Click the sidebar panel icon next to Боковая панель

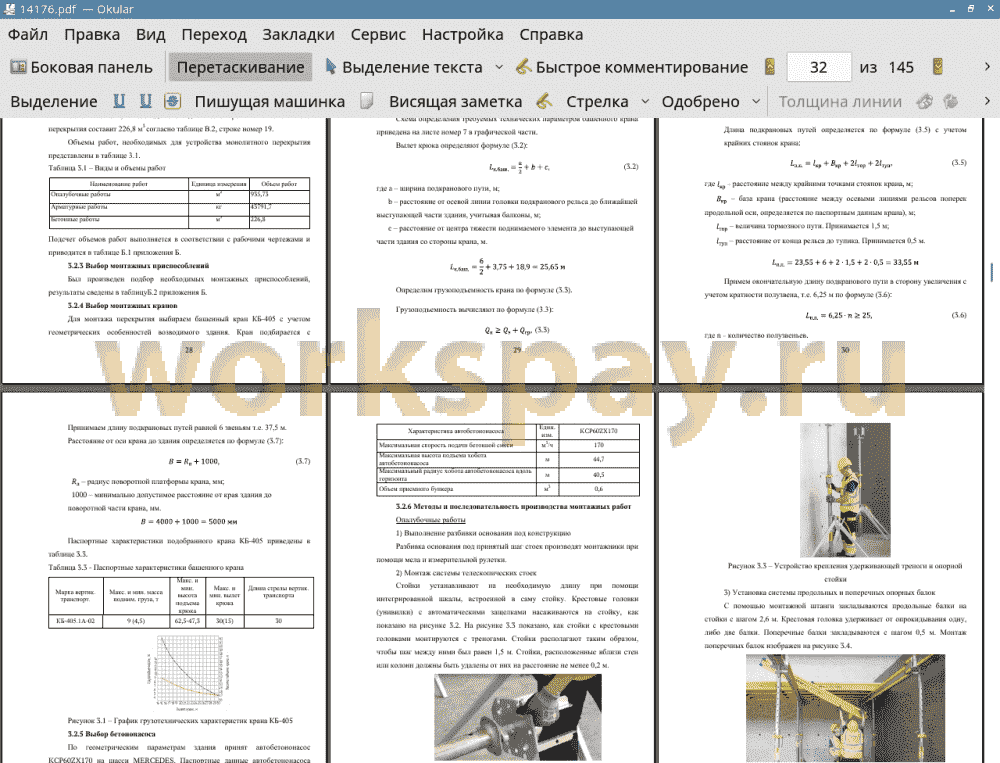pyautogui.click(x=18, y=67)
